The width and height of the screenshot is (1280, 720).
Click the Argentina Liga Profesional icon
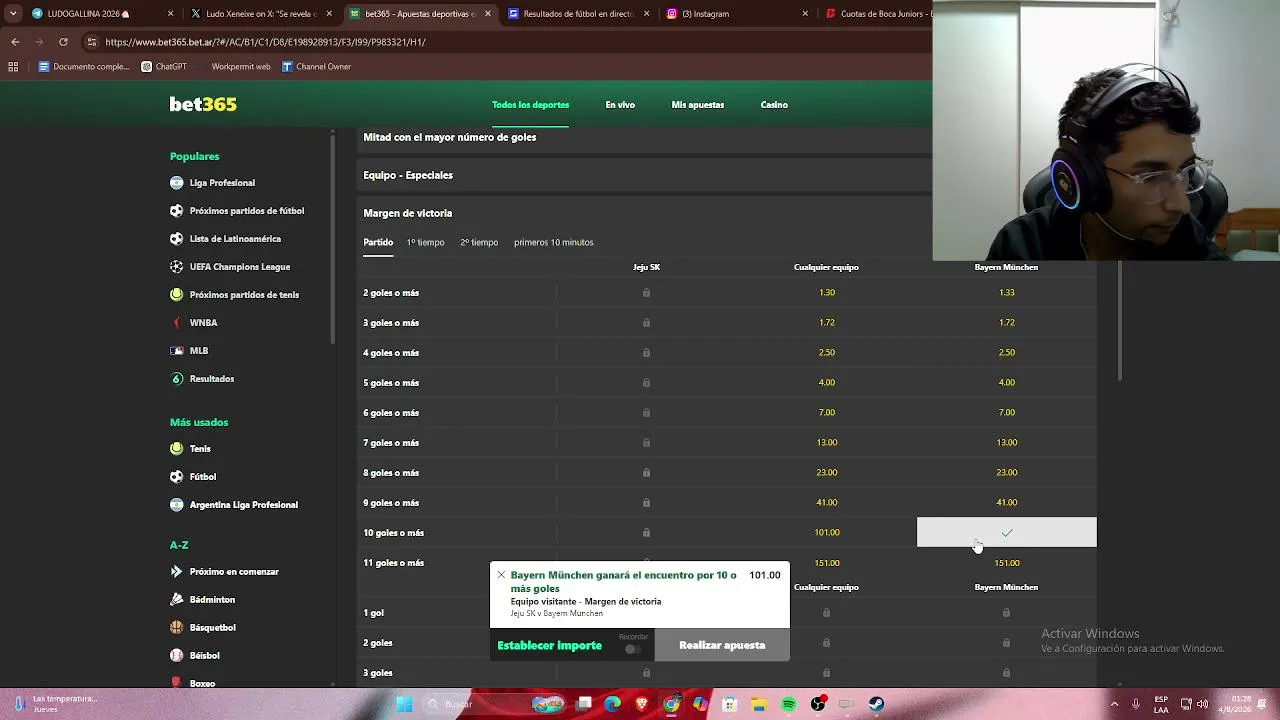tap(177, 505)
